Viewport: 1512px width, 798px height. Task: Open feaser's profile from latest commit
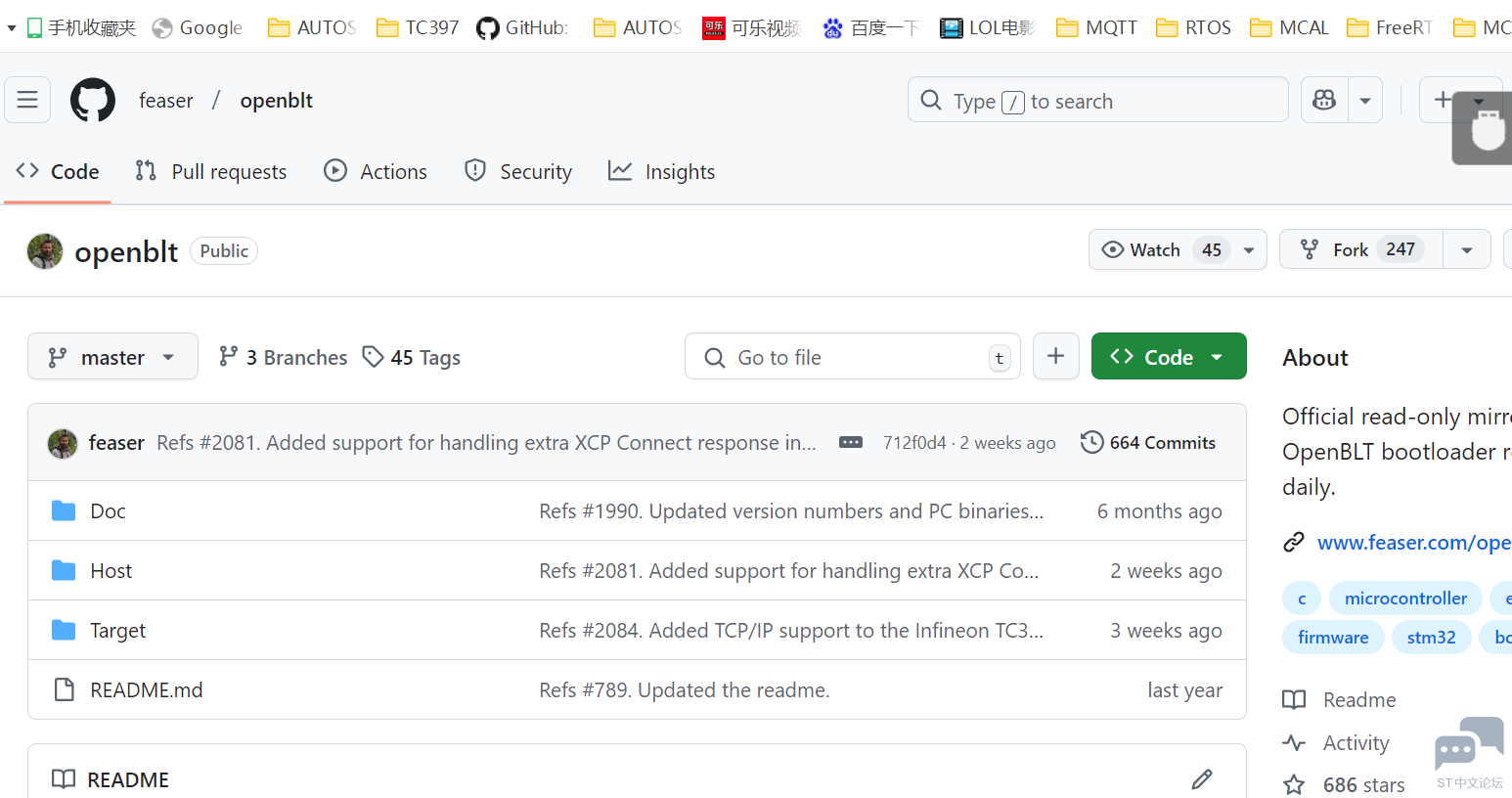(116, 443)
